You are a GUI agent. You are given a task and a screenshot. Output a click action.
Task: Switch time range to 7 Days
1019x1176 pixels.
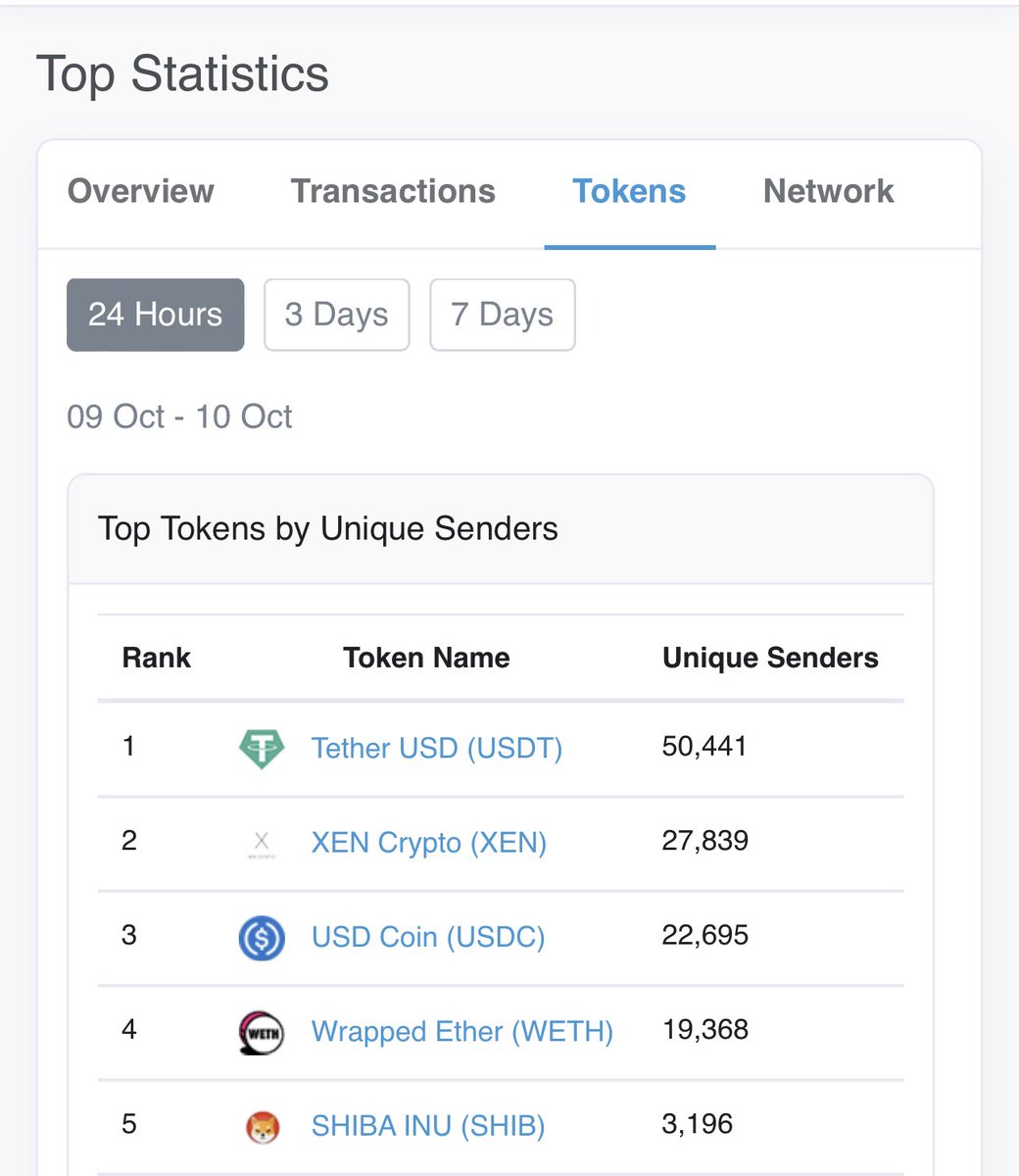coord(502,315)
